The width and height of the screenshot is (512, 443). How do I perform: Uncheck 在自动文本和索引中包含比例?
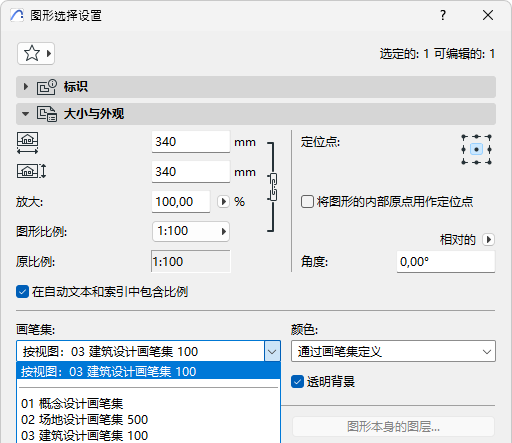point(22,292)
